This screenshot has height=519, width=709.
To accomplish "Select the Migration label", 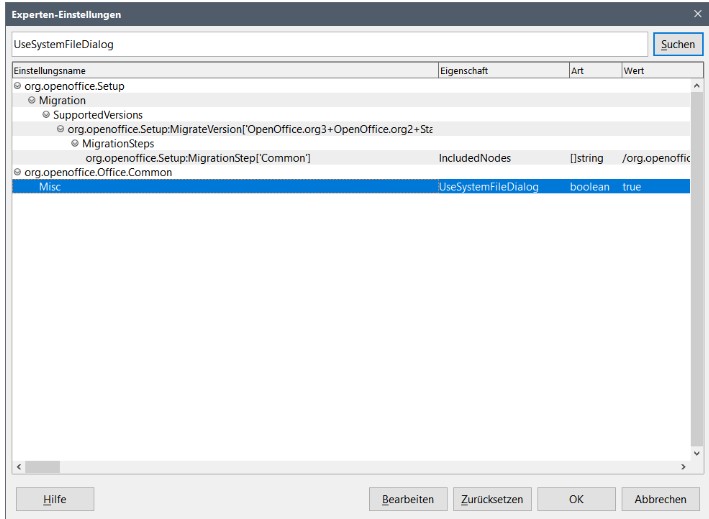I will pos(62,100).
